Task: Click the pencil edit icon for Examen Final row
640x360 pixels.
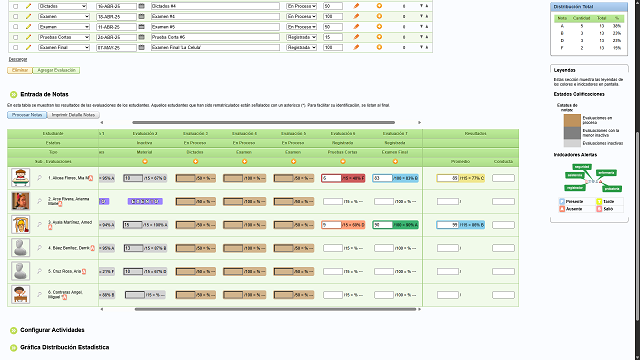Action: click(x=28, y=47)
